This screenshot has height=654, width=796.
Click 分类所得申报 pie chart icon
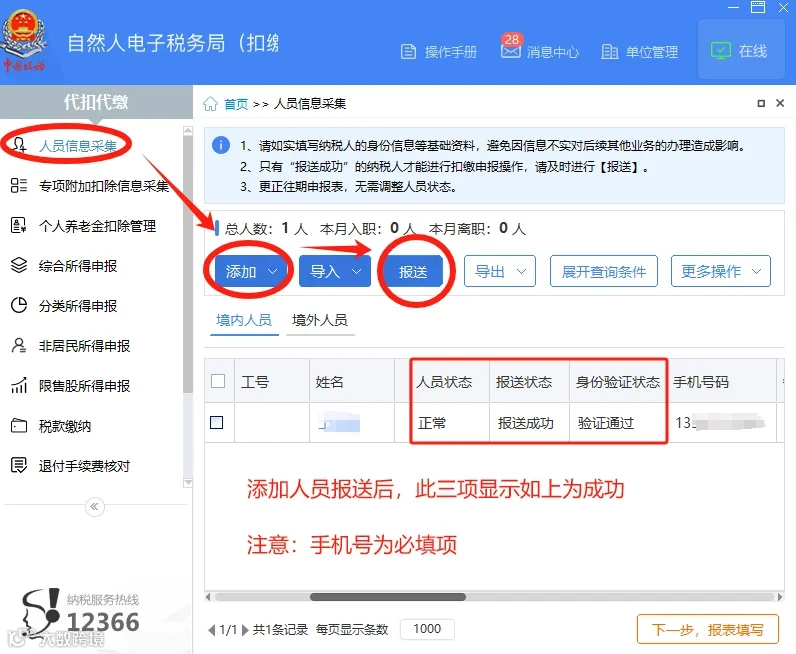(x=19, y=305)
